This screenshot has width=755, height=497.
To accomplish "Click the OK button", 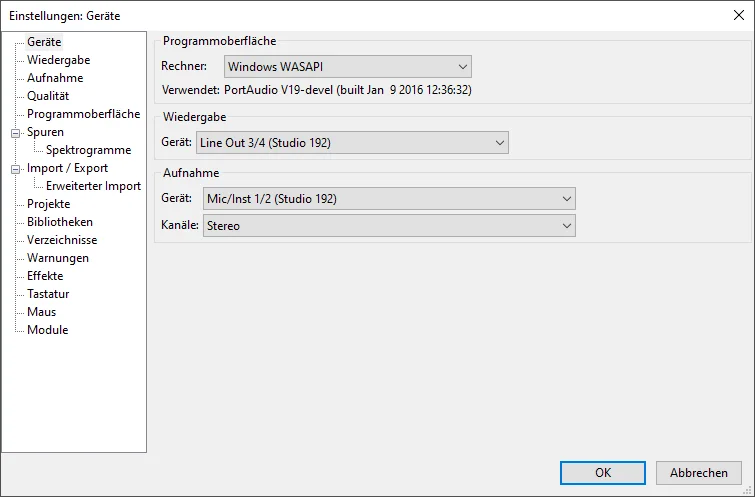I will coord(602,473).
